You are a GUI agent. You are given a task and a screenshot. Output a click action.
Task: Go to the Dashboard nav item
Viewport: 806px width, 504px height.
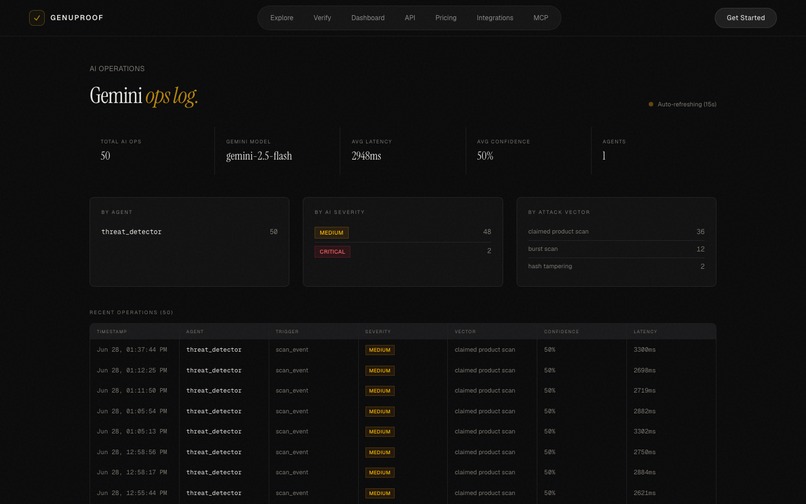368,18
